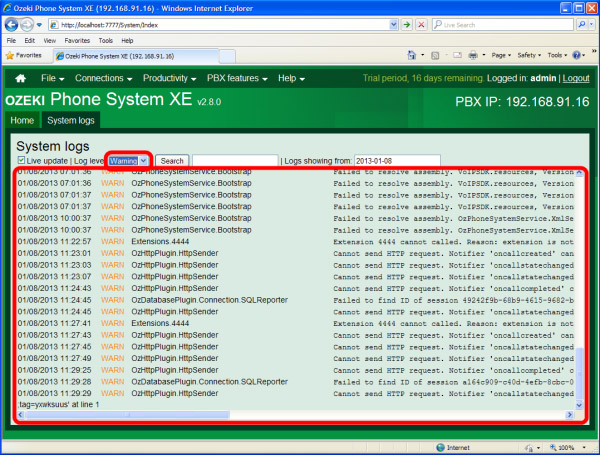Viewport: 600px width, 455px height.
Task: Click the scroll down arrow of logs
Action: tap(579, 405)
